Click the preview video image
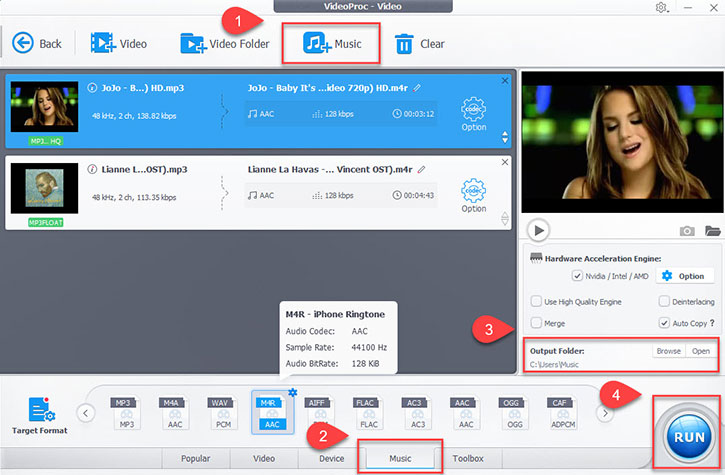The height and width of the screenshot is (475, 725). (622, 142)
